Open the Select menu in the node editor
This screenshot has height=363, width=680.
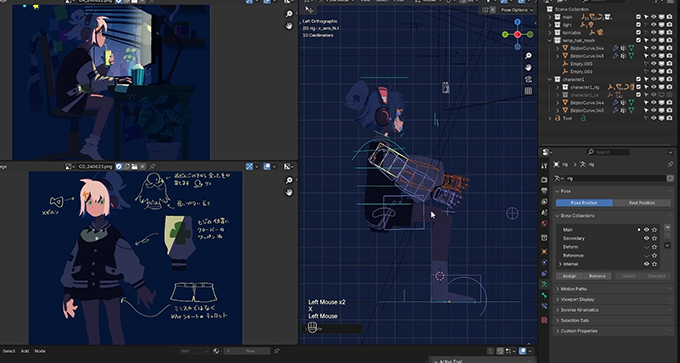(x=9, y=351)
